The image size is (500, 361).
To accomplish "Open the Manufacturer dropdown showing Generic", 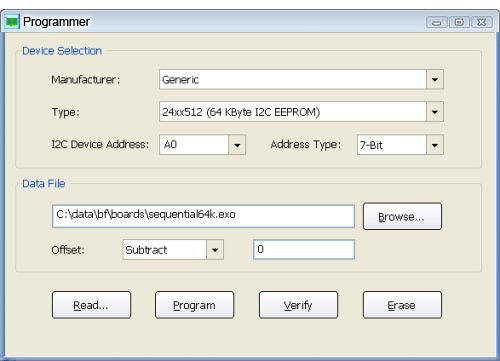I will (301, 79).
